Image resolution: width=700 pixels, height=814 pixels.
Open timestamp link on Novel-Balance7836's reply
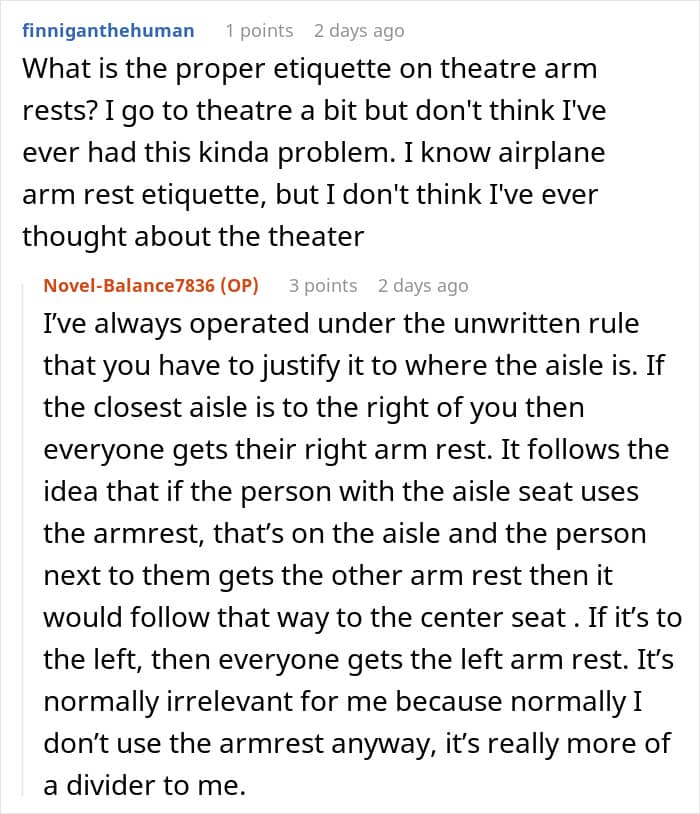(x=423, y=285)
